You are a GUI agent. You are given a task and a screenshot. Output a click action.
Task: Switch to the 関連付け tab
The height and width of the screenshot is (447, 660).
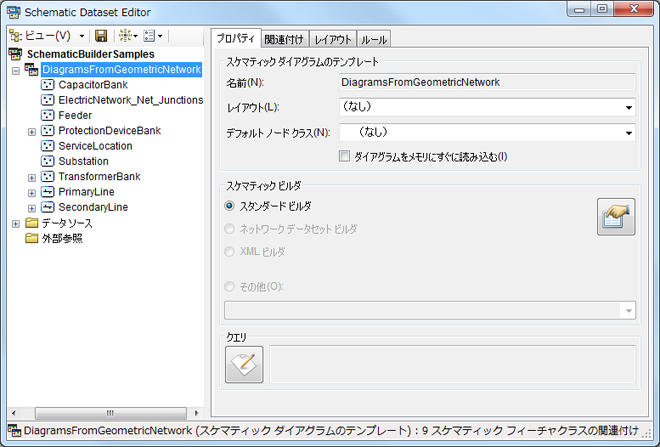(284, 39)
